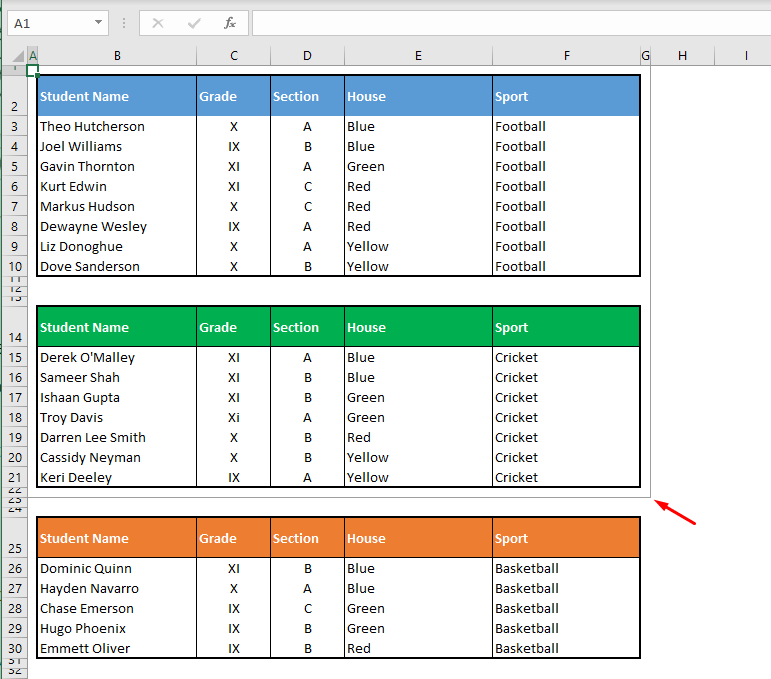The height and width of the screenshot is (679, 771).
Task: Select cell Hayden Navarro
Action: click(117, 589)
